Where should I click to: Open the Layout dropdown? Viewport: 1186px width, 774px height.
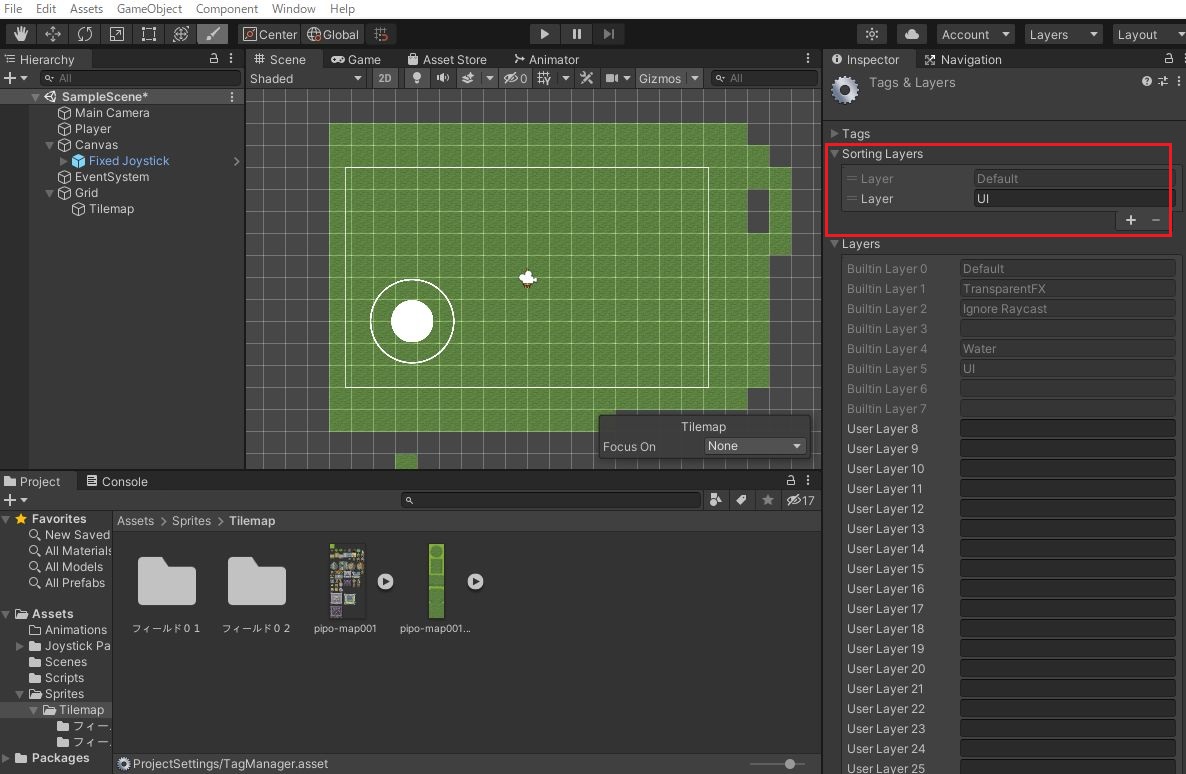[1149, 34]
